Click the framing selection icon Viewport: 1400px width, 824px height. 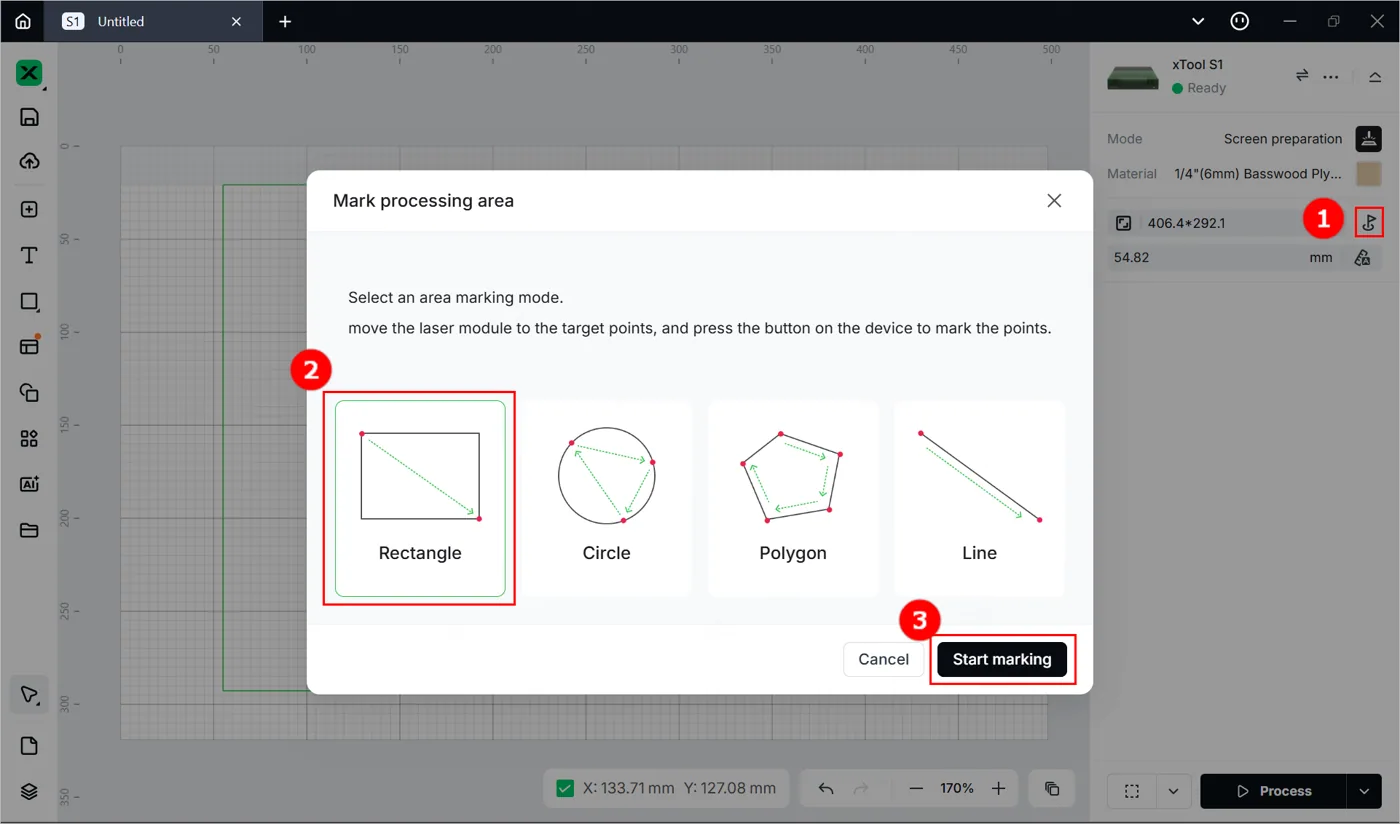coord(1132,791)
